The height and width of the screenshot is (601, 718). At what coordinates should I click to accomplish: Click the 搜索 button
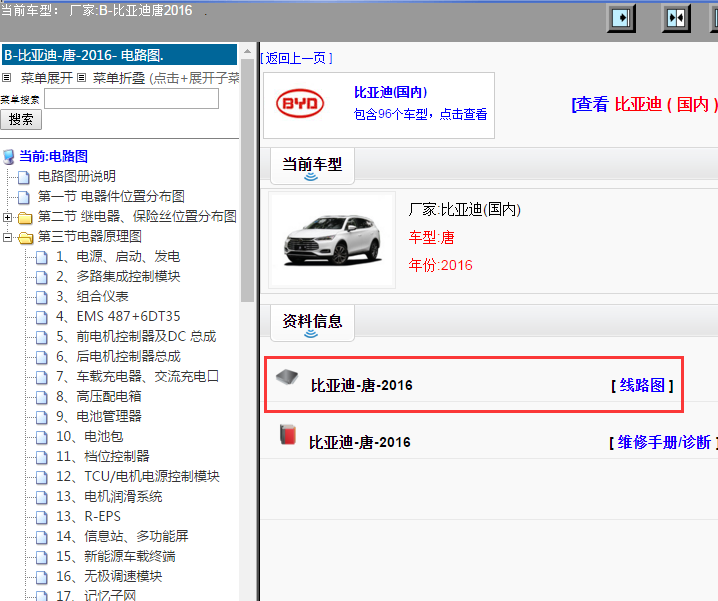21,120
